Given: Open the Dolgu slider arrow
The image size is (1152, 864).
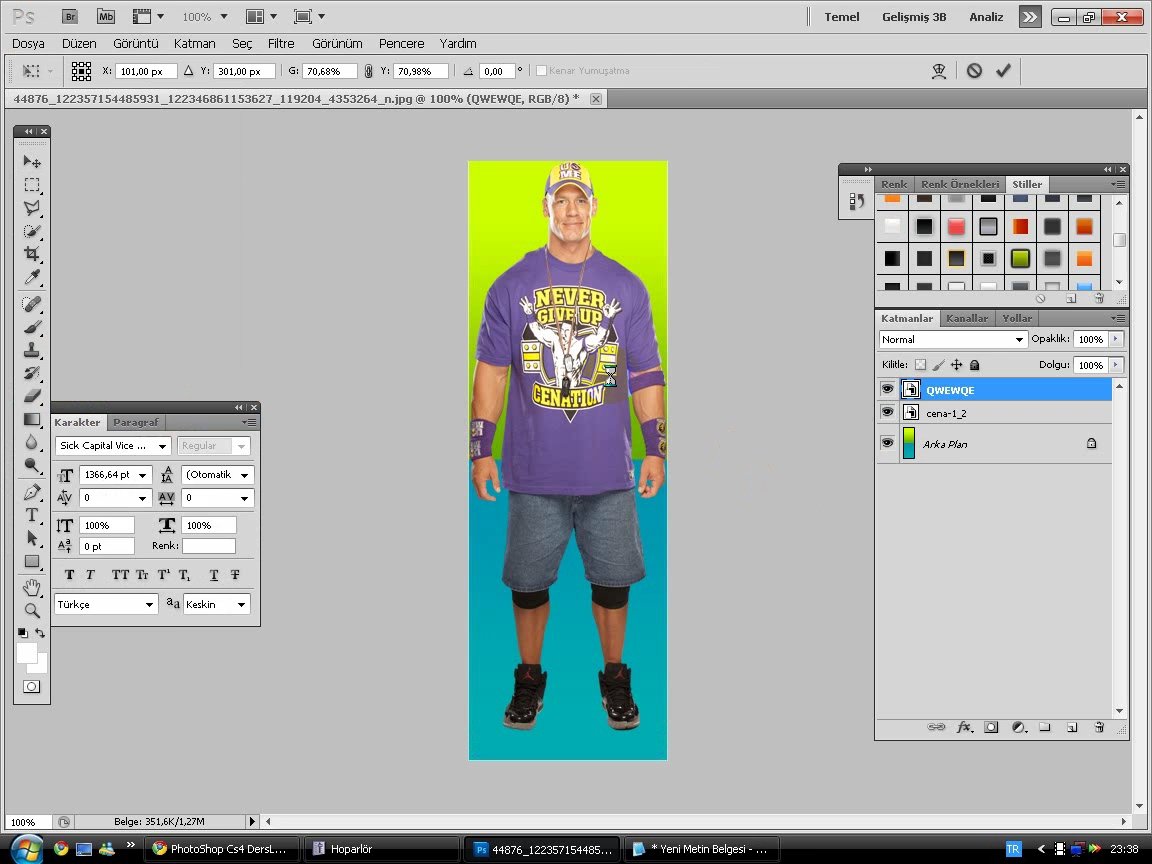Looking at the screenshot, I should 1116,365.
